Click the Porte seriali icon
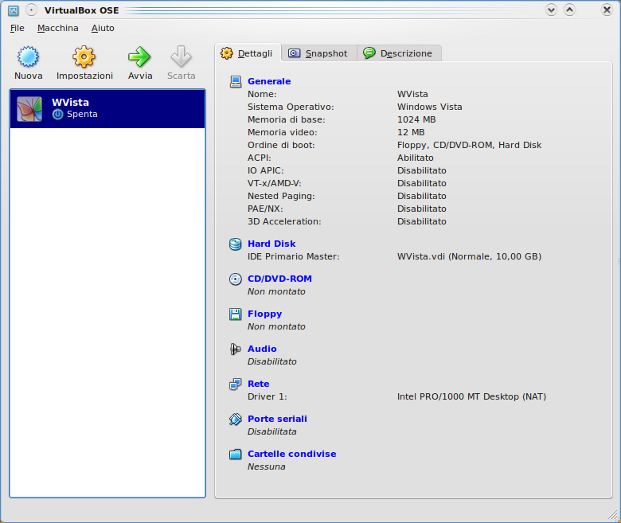621x523 pixels. (x=235, y=419)
